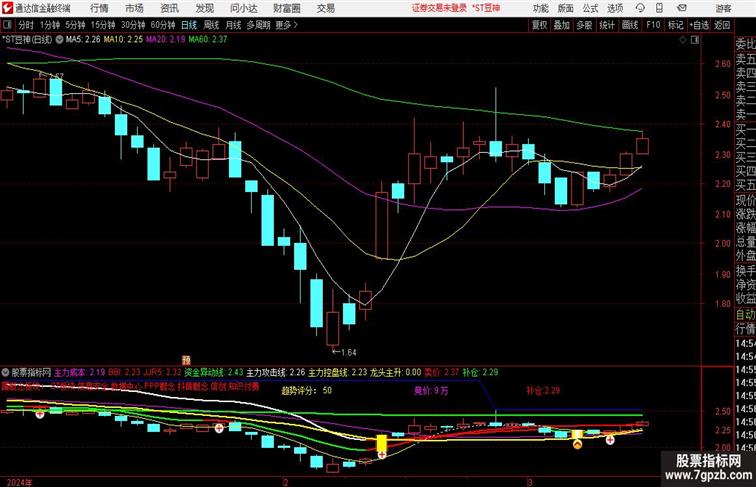
Task: Open the 选项 menu
Action: [x=615, y=8]
